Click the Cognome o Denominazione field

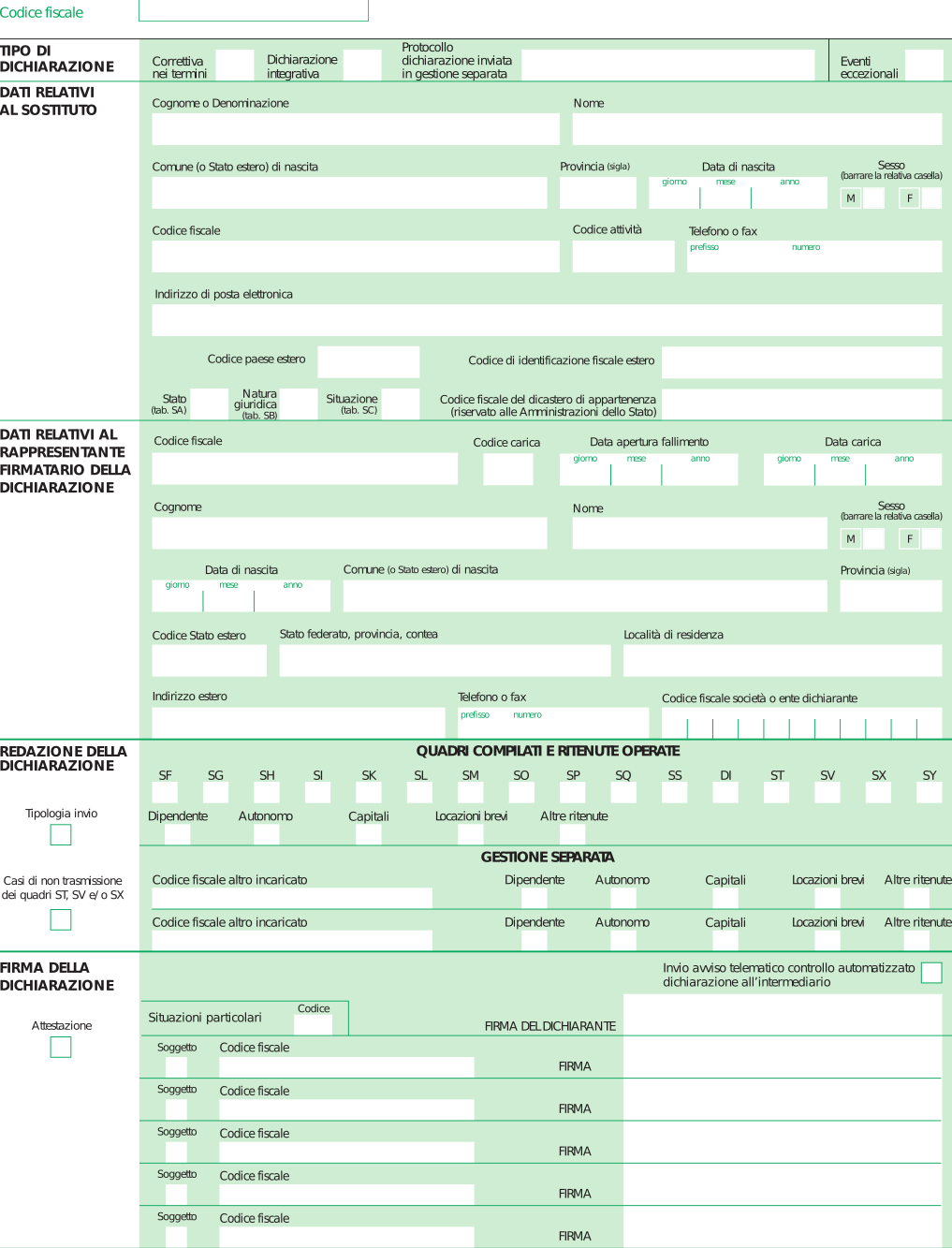click(x=355, y=129)
